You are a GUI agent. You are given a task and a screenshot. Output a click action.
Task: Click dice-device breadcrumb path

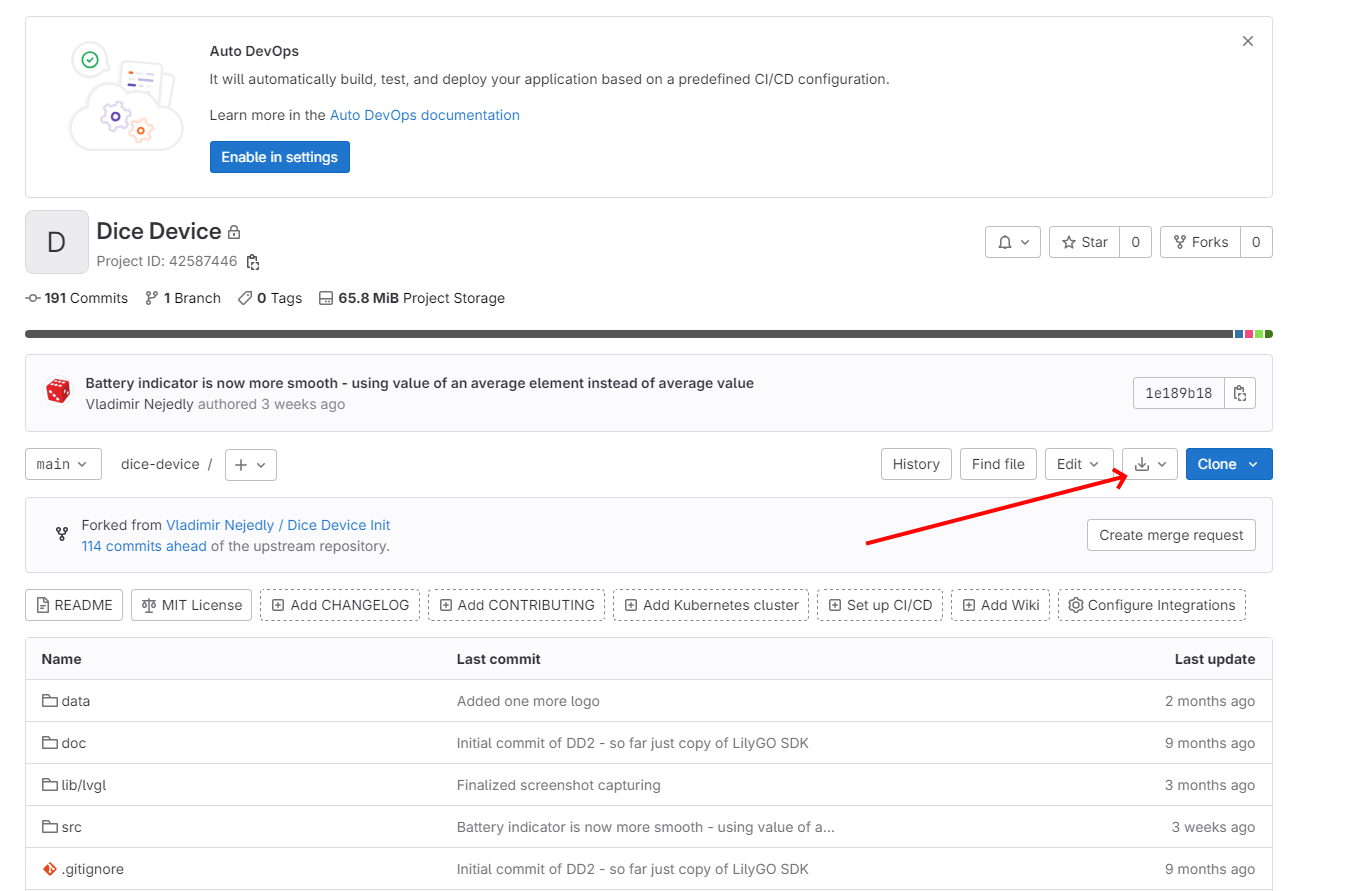[160, 464]
